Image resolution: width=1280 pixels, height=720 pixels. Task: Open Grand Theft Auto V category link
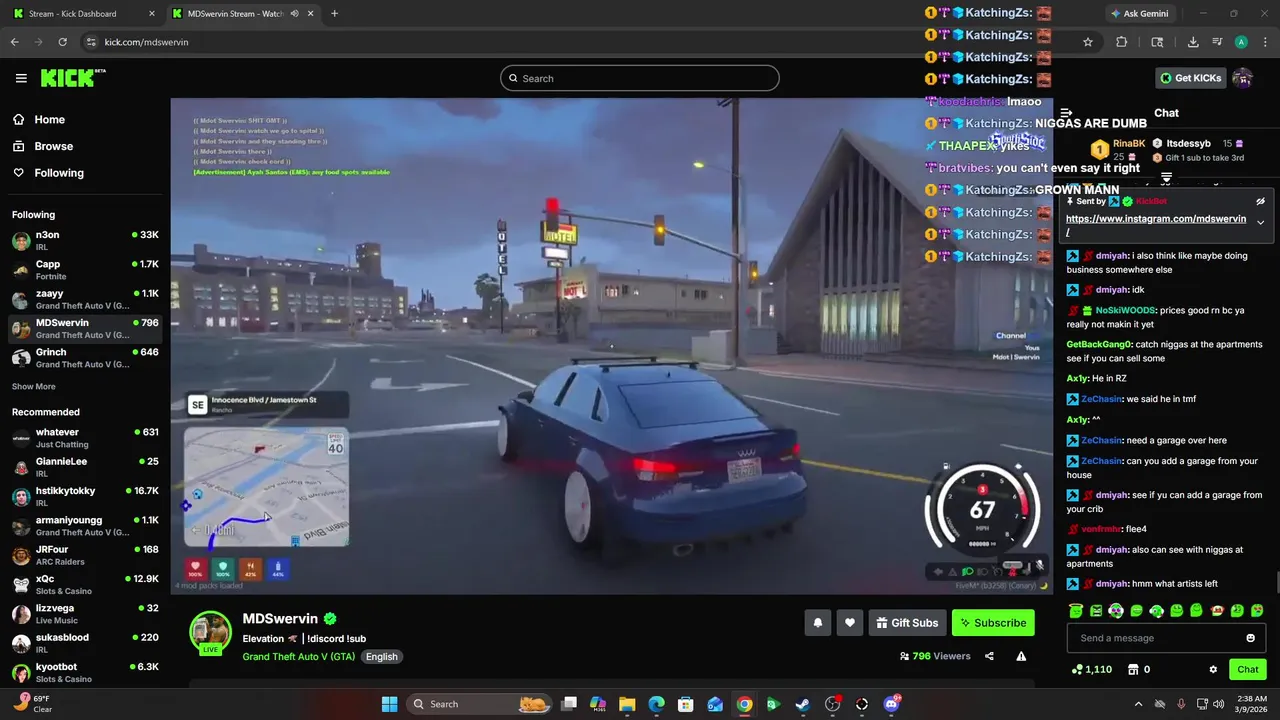(x=298, y=657)
